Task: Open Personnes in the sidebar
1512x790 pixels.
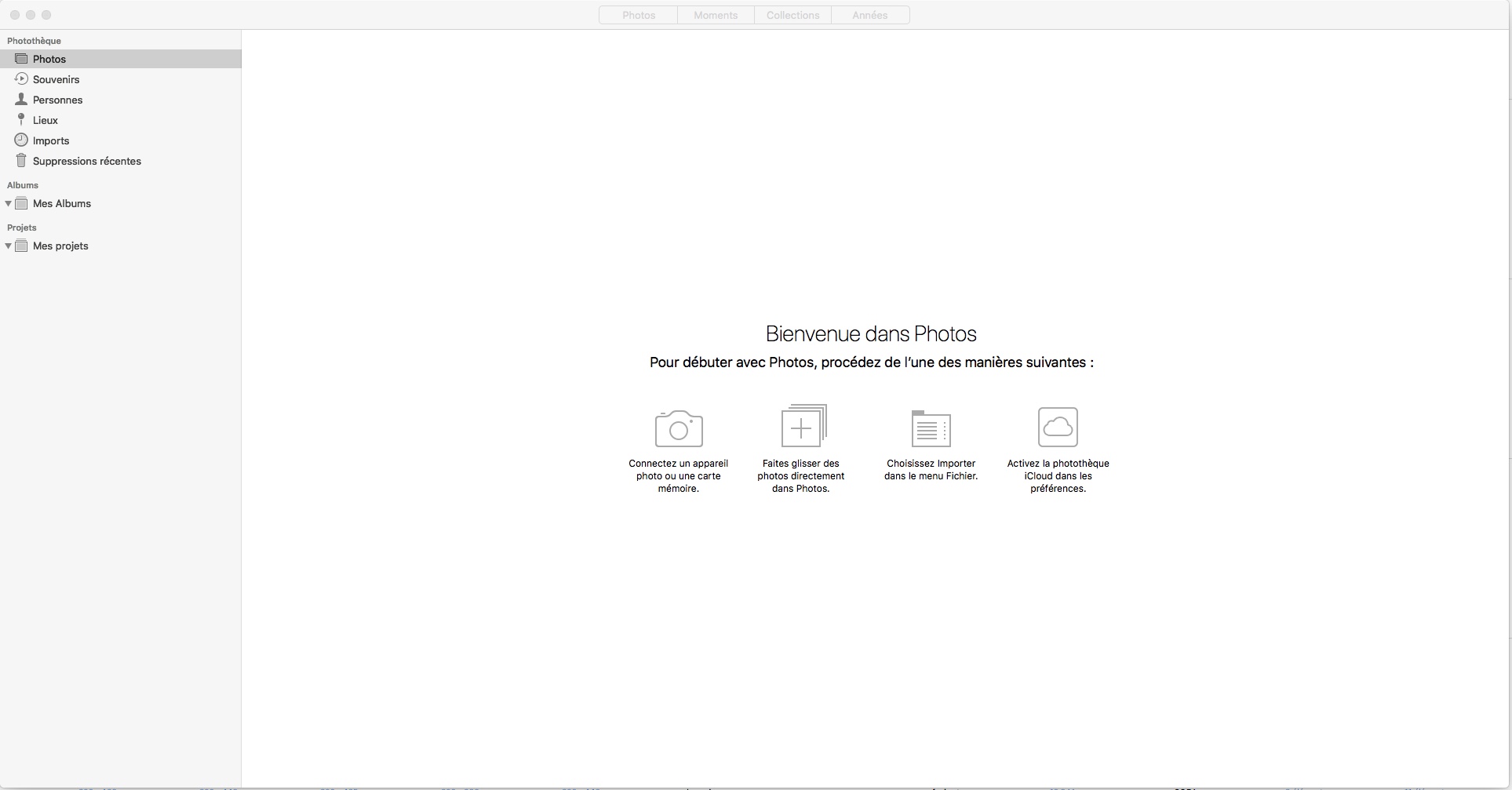Action: pos(121,100)
